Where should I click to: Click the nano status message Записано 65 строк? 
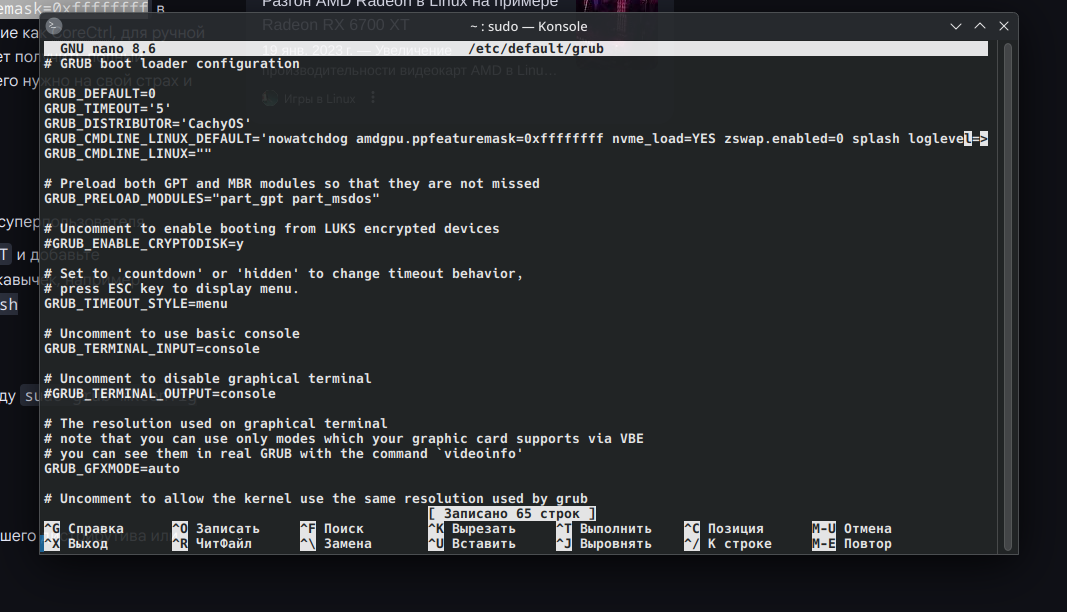(x=512, y=513)
